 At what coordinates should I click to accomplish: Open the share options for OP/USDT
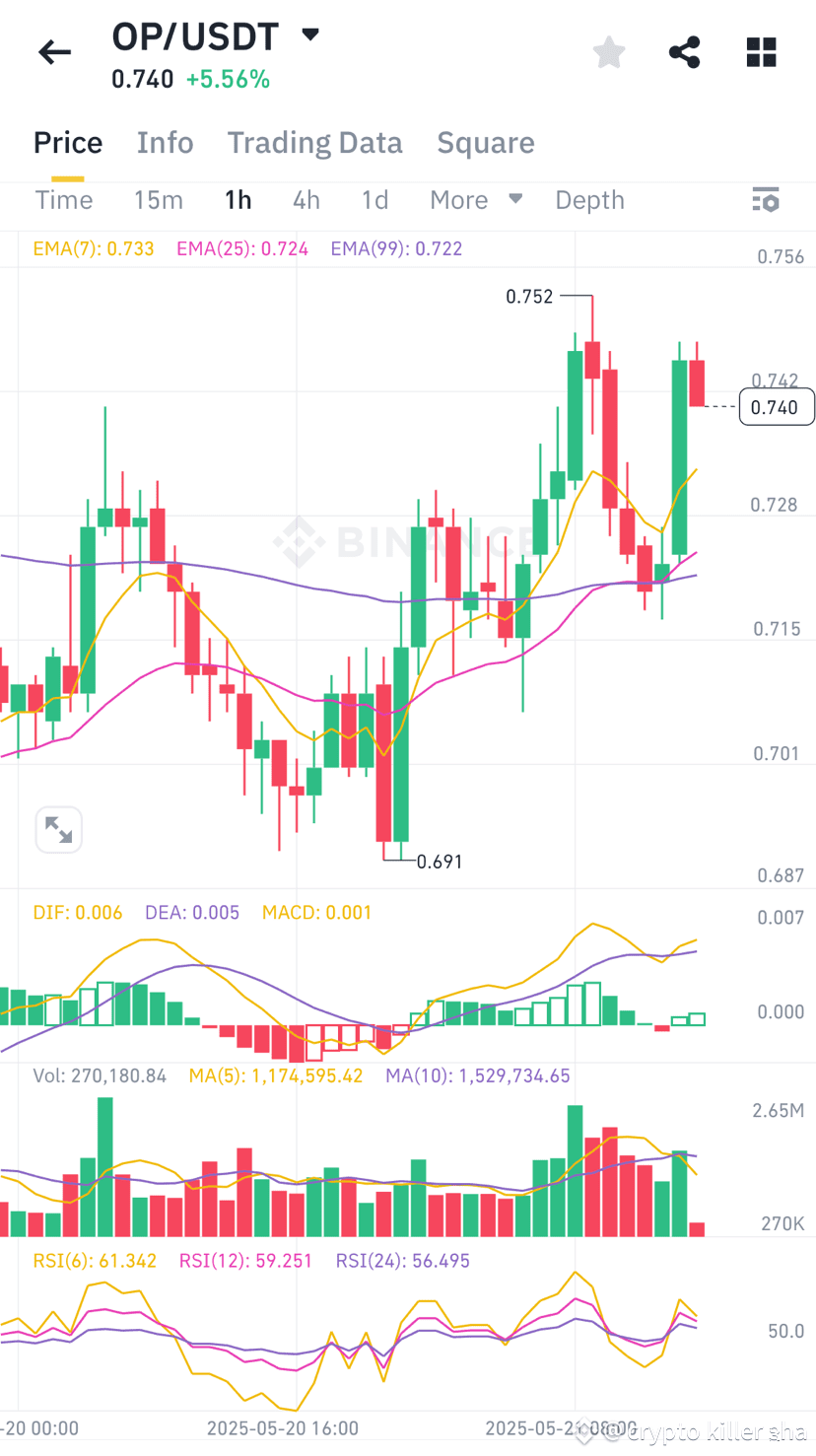coord(684,52)
